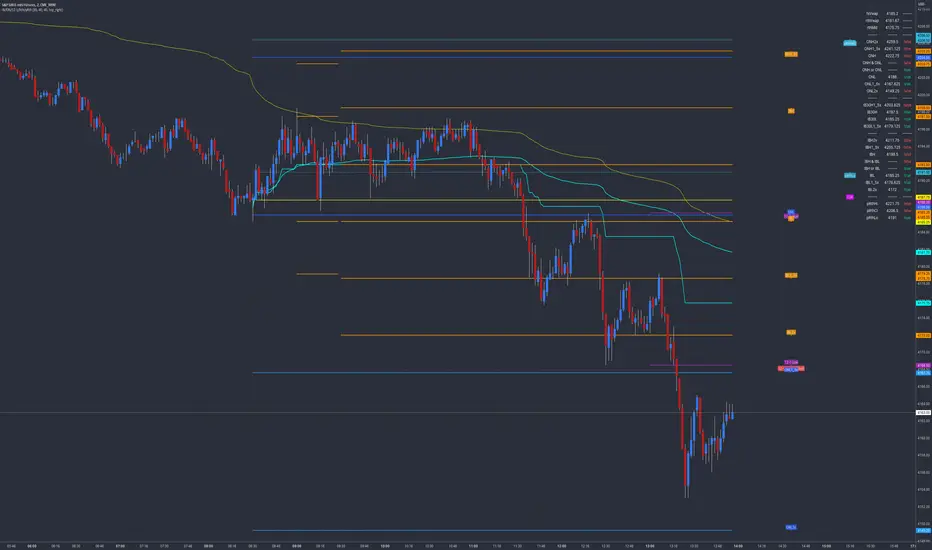
Task: Click the TradingView logo in bottom-left corner
Action: (x=13, y=539)
